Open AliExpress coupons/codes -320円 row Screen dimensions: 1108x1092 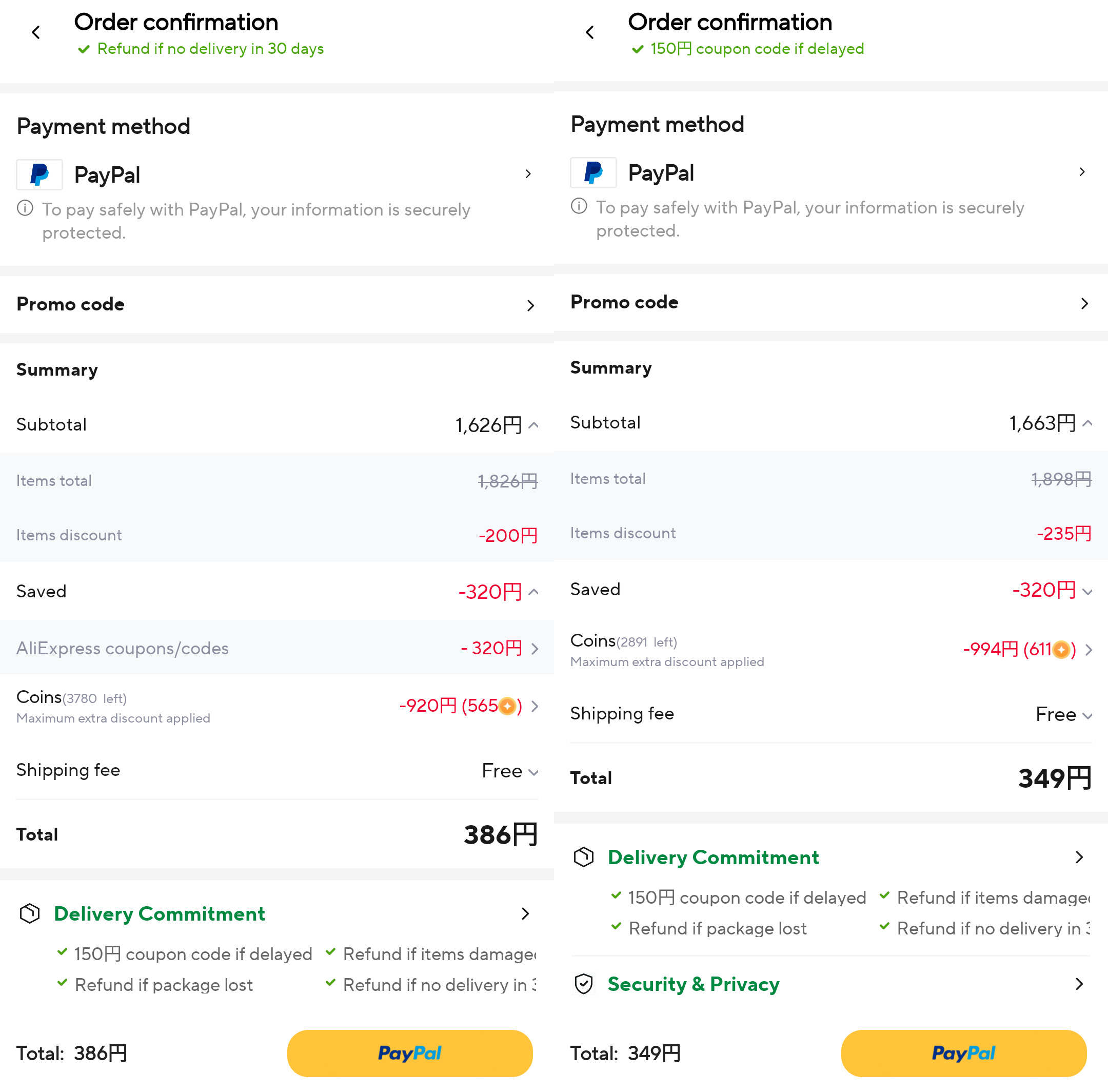(x=277, y=648)
